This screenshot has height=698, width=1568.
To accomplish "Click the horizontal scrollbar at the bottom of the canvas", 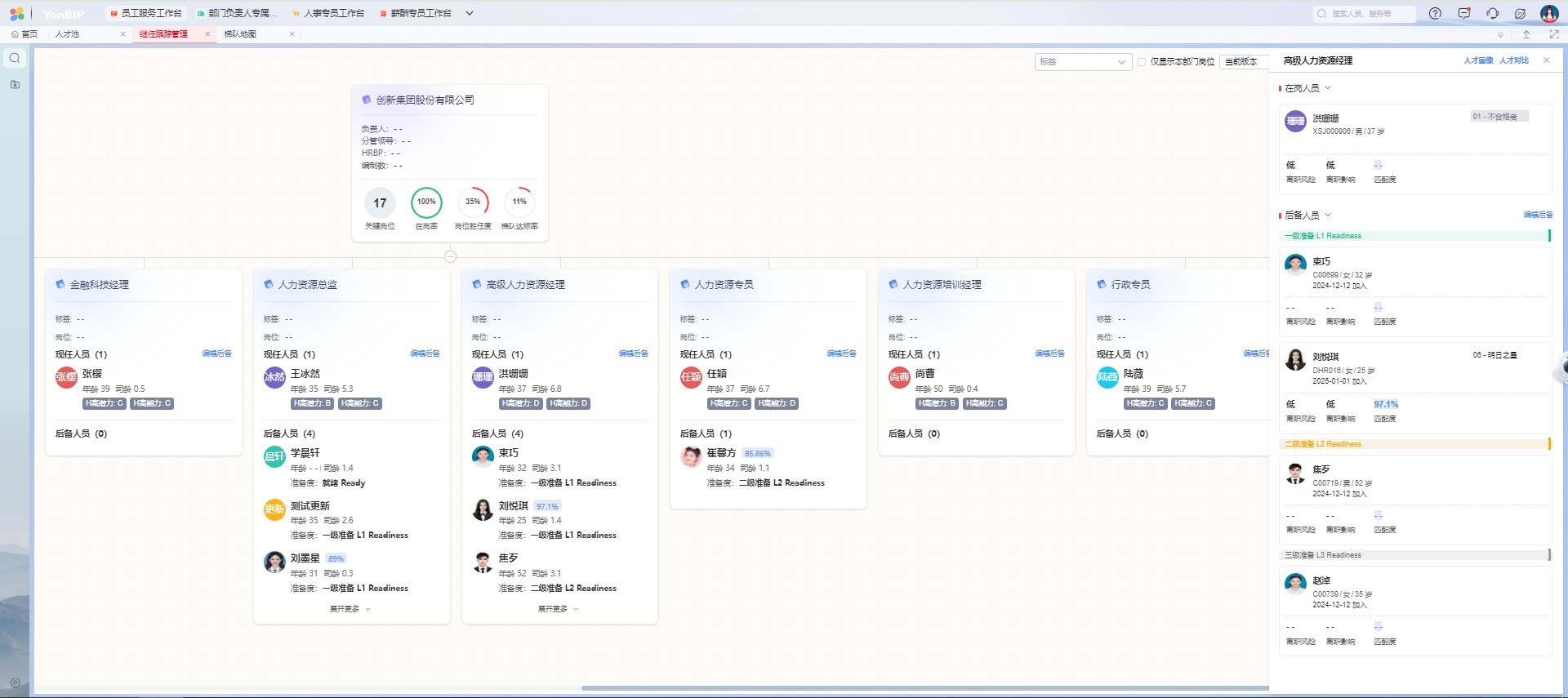I will (925, 688).
